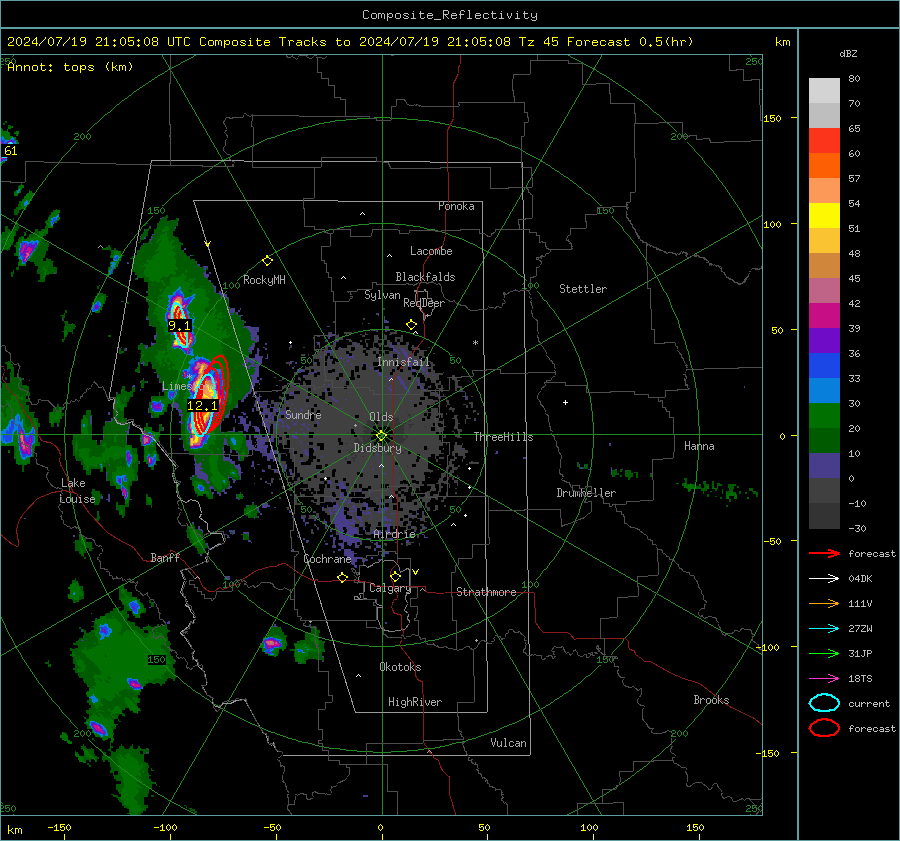Select the magenta 18TS track arrow
This screenshot has height=841, width=900.
click(824, 679)
